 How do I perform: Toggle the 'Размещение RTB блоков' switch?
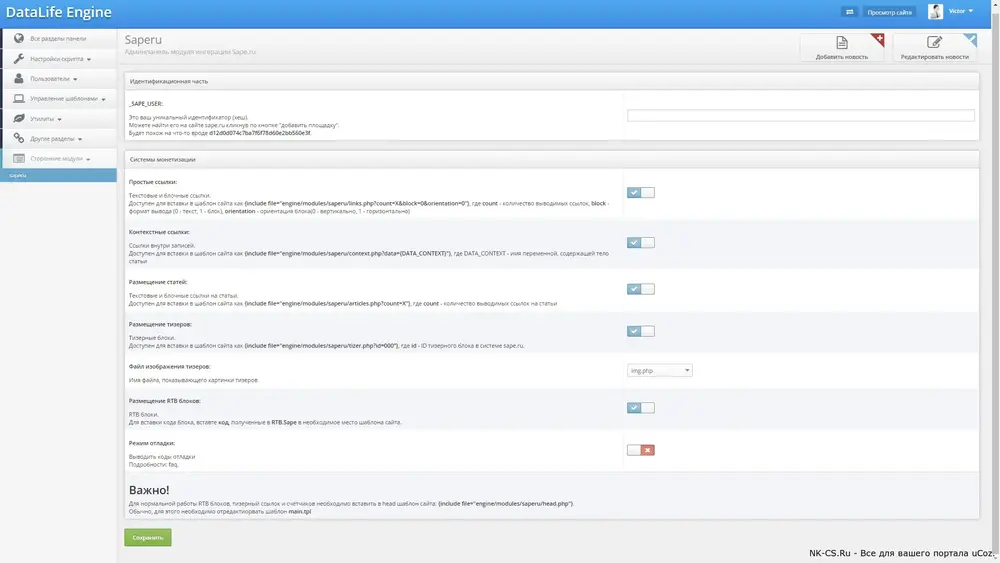[x=640, y=408]
